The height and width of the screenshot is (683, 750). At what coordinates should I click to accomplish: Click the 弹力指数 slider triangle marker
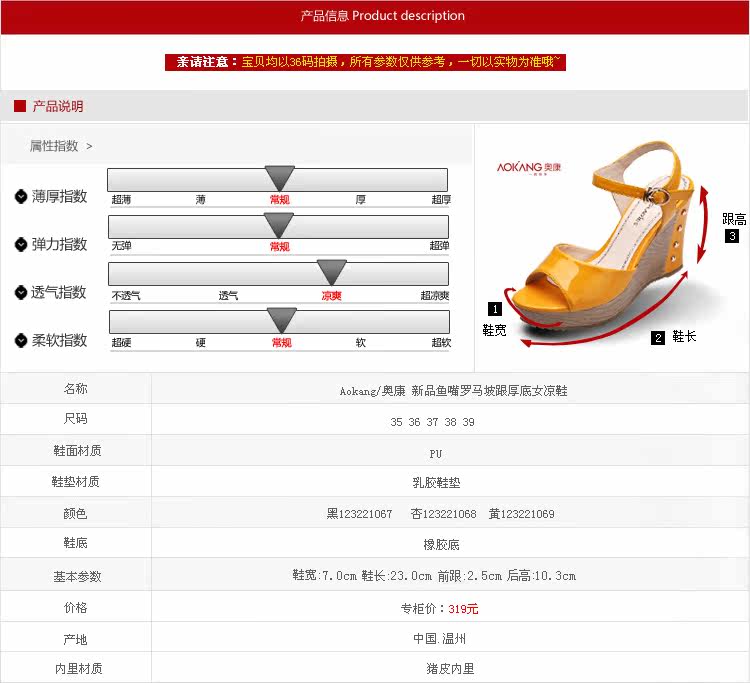click(x=279, y=226)
